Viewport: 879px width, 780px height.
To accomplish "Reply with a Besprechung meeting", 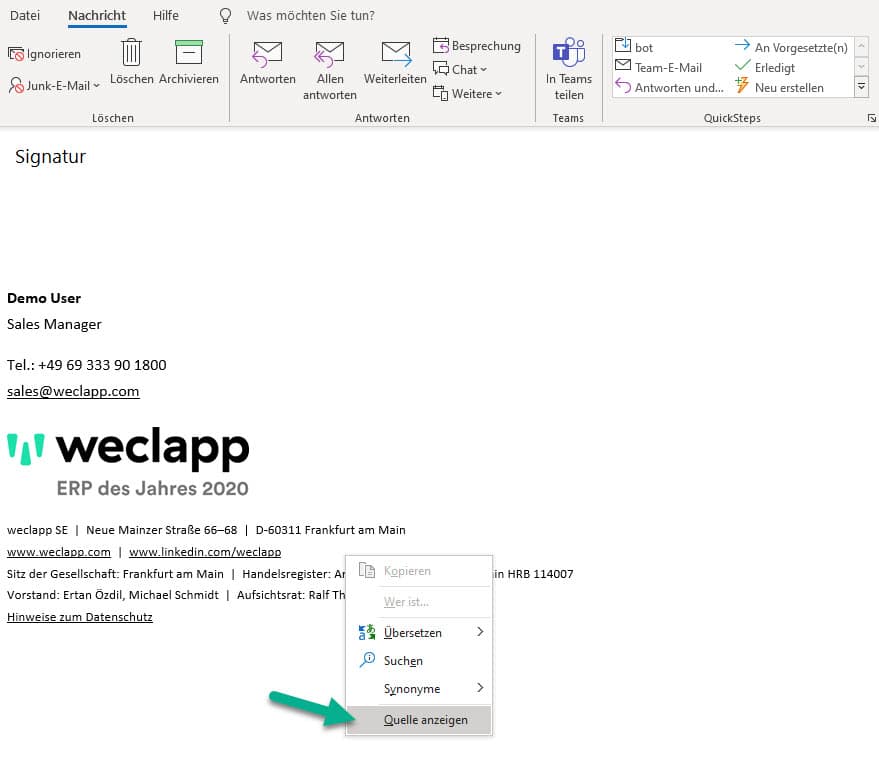I will [476, 45].
